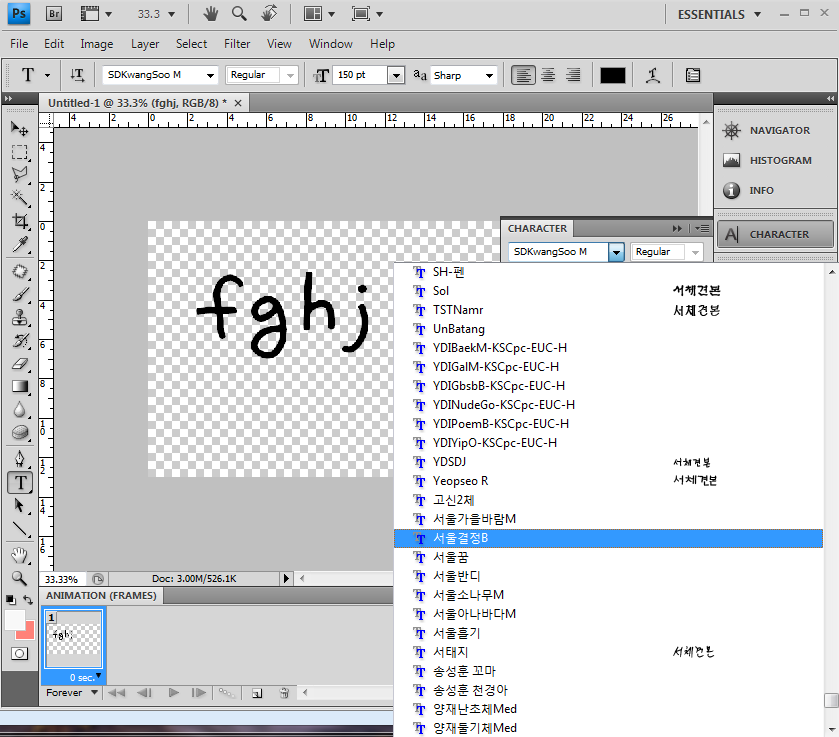Select the Move tool
The height and width of the screenshot is (737, 839).
[20, 128]
